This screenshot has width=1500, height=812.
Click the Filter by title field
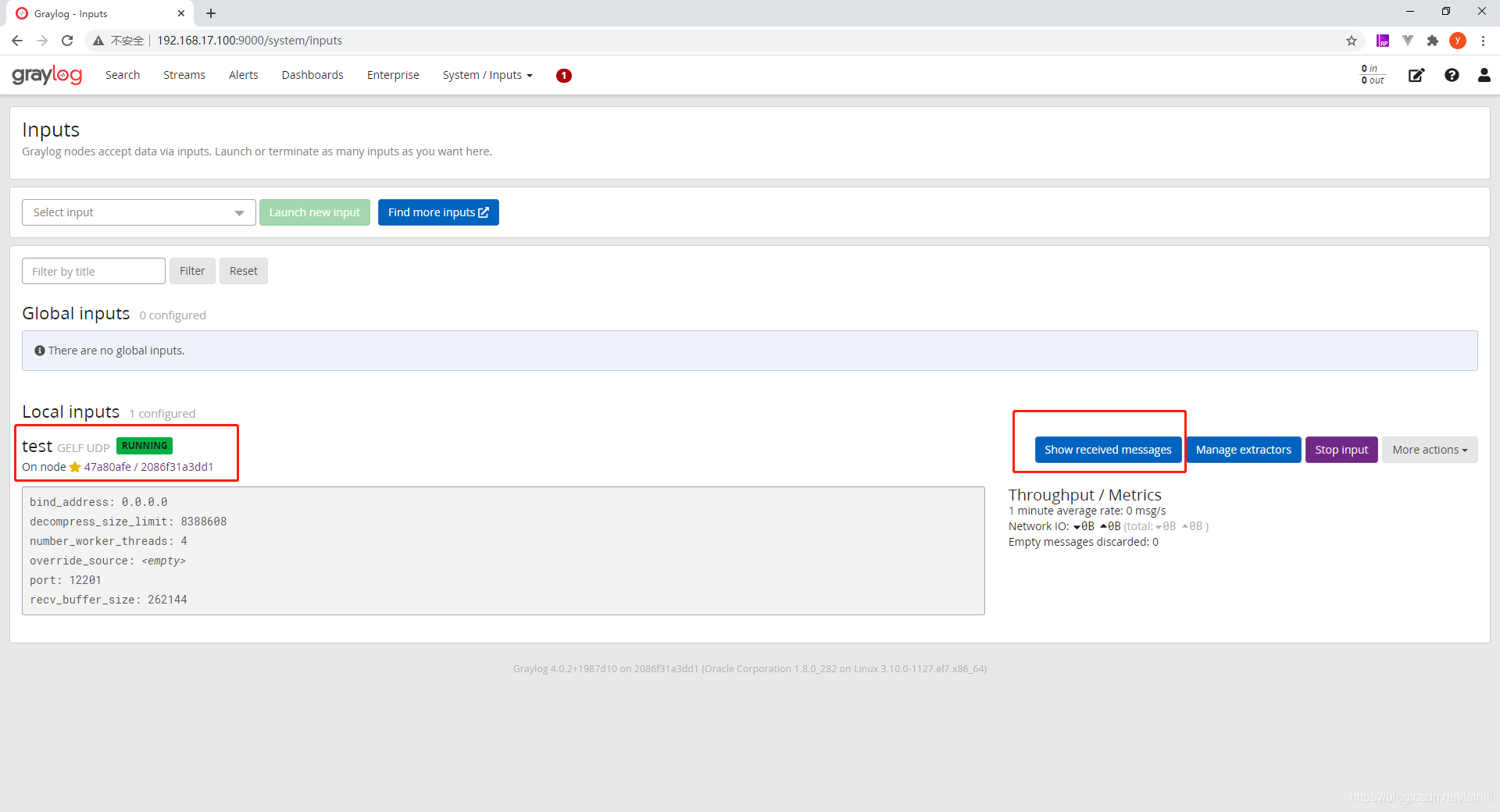click(94, 271)
